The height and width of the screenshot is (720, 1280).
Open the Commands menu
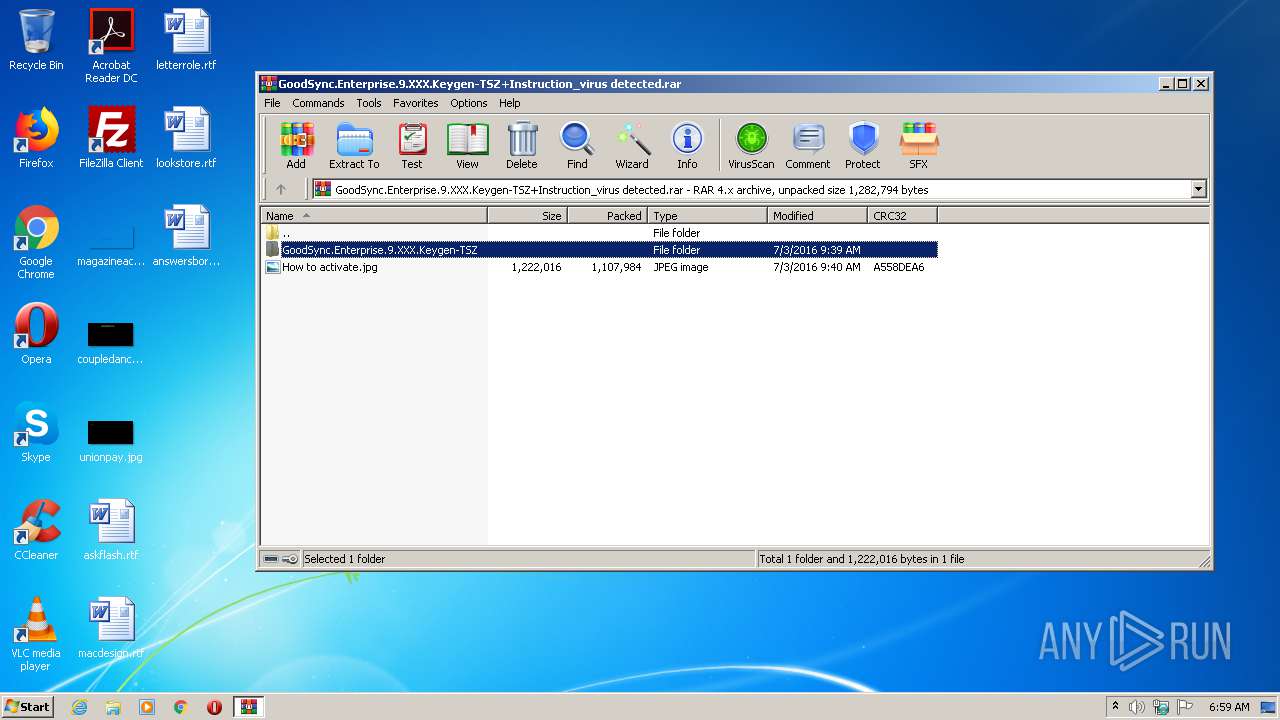pos(318,103)
